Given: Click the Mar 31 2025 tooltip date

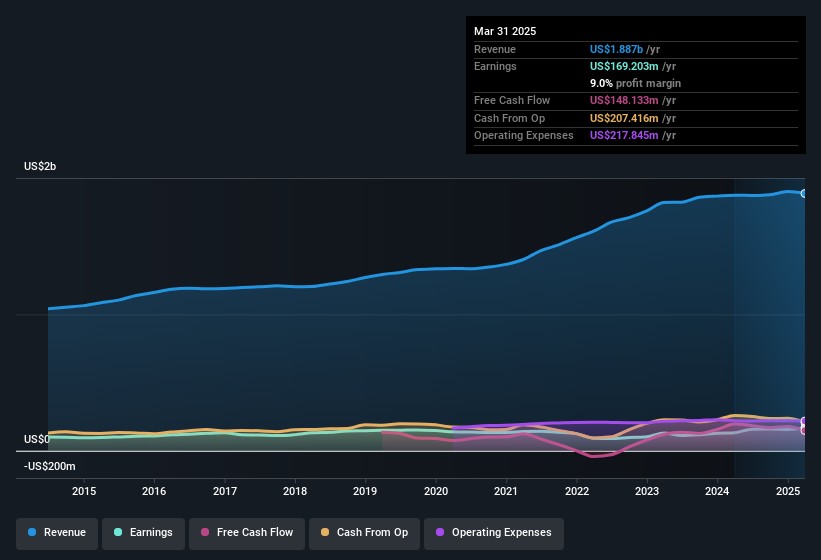Looking at the screenshot, I should click(x=505, y=31).
